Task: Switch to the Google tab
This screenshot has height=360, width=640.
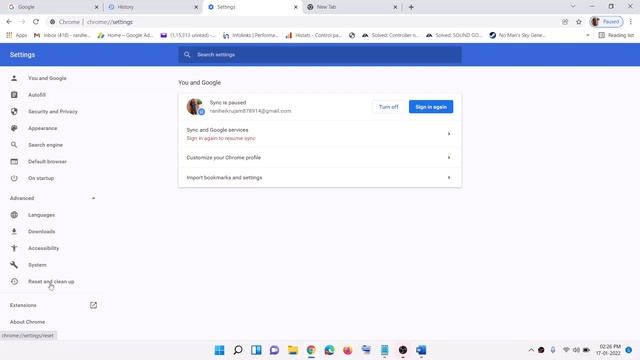Action: 52,7
